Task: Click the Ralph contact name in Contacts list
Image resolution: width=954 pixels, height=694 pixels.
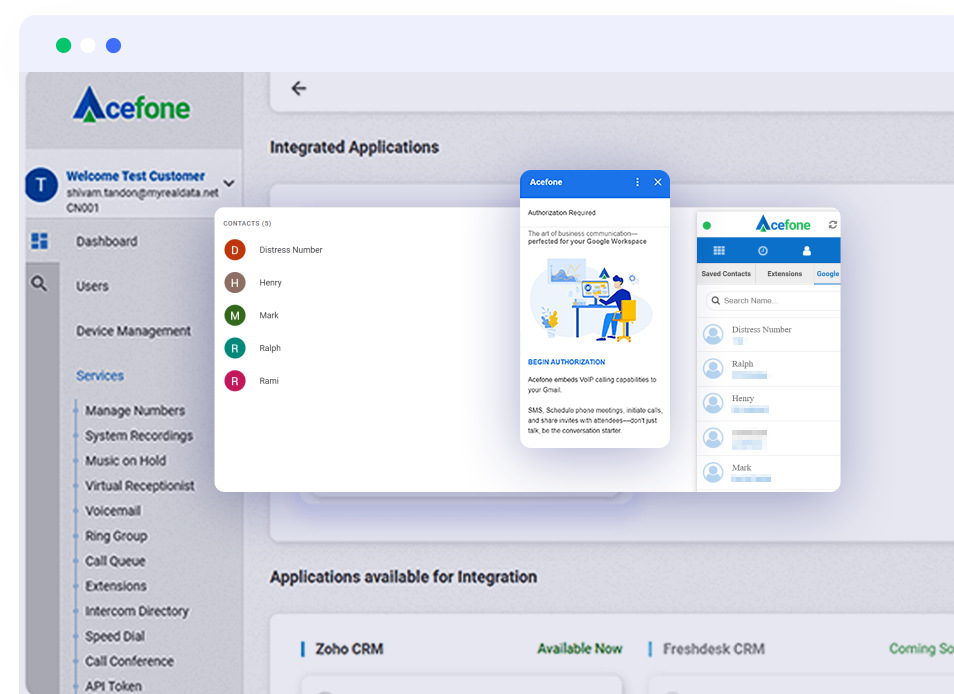Action: tap(270, 349)
